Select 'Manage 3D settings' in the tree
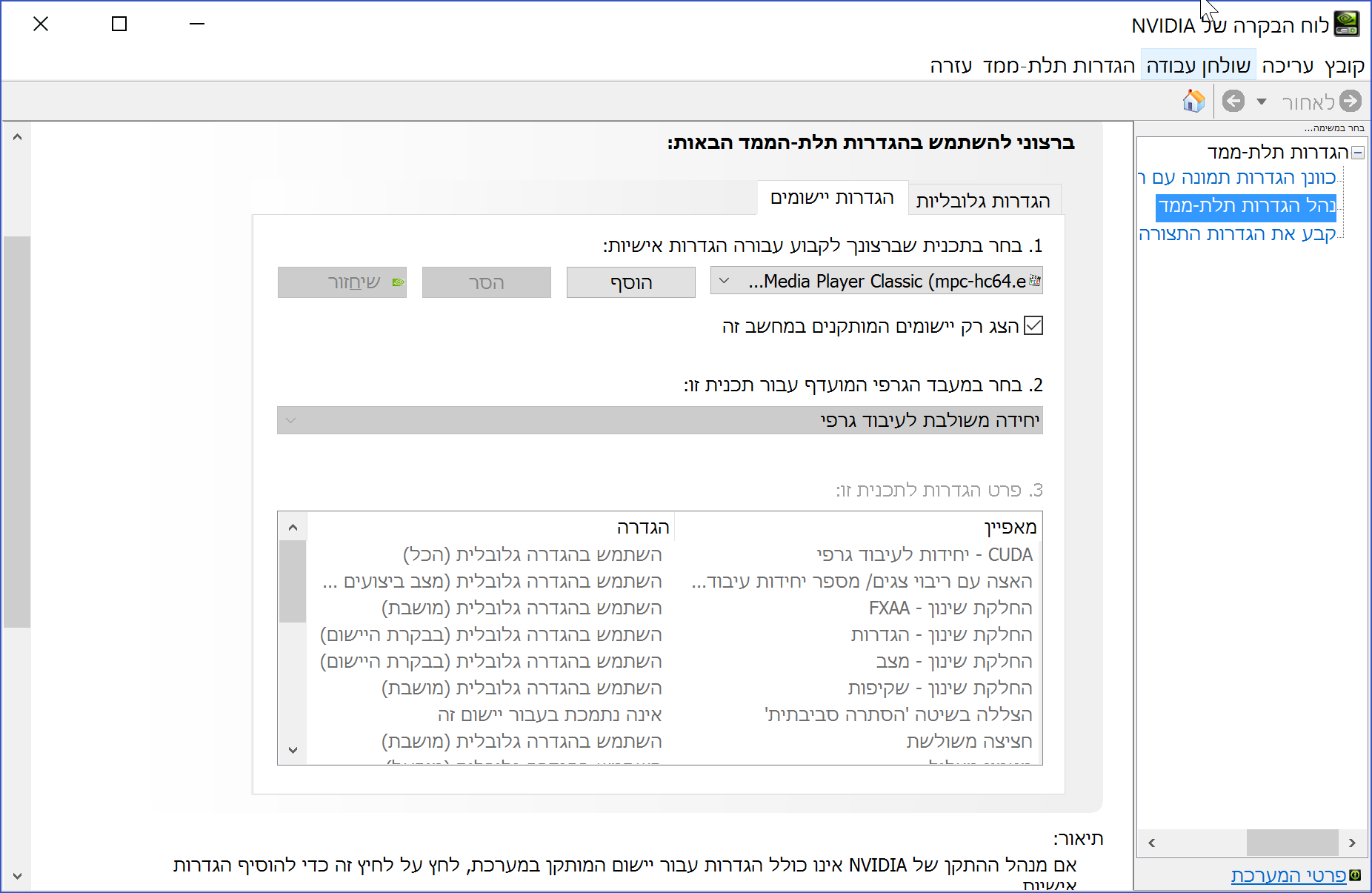The image size is (1372, 893). (1247, 206)
